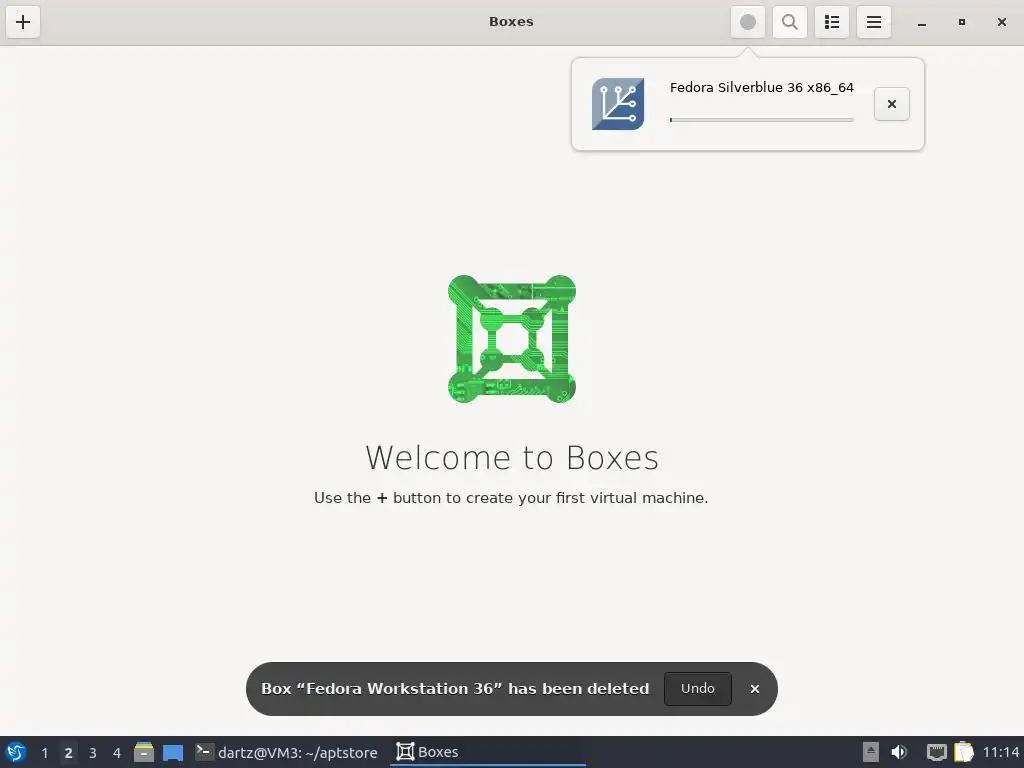This screenshot has height=768, width=1024.
Task: Open the volume control tray icon
Action: tap(899, 752)
